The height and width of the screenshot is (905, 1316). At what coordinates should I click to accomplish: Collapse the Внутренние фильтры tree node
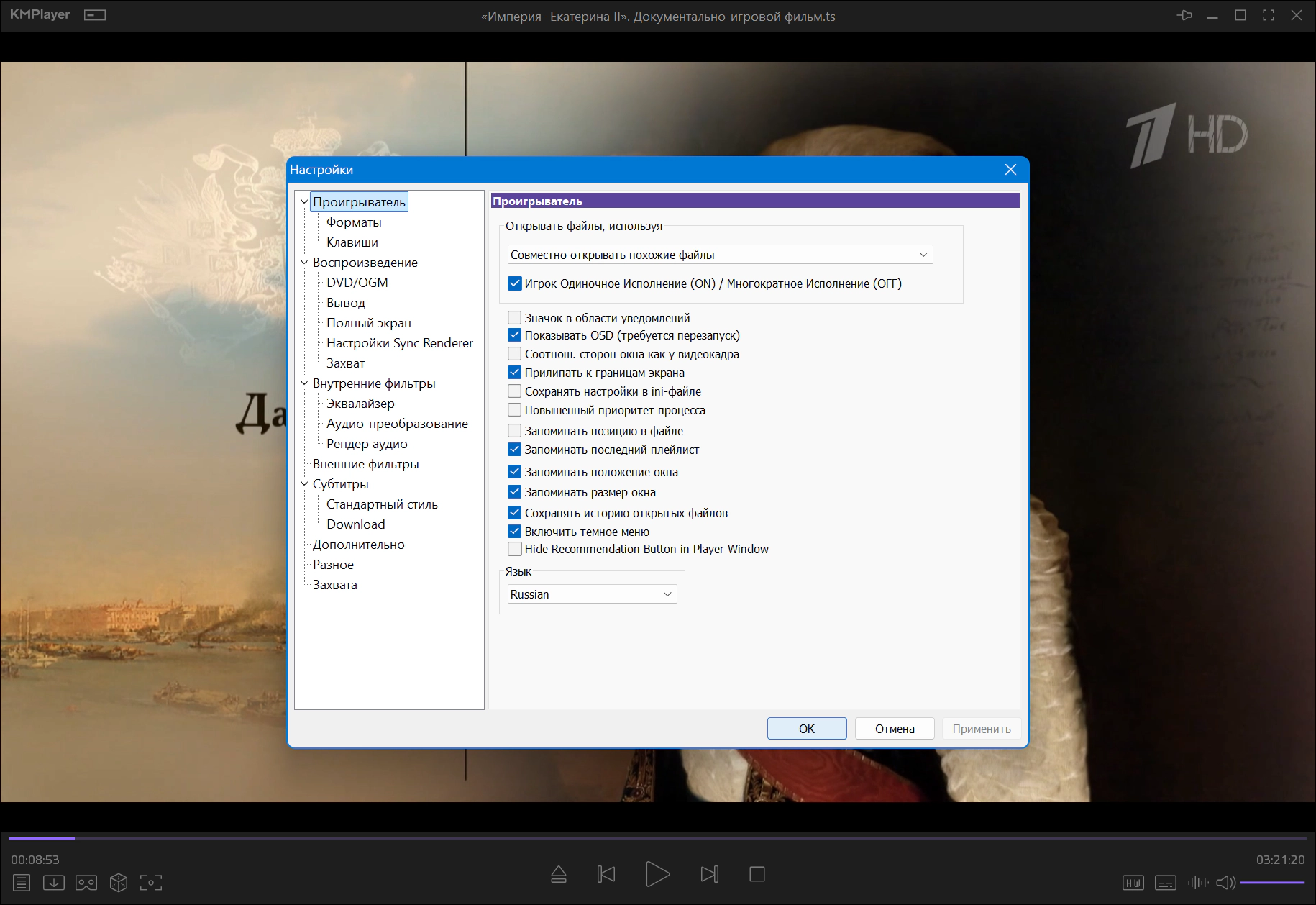(304, 383)
